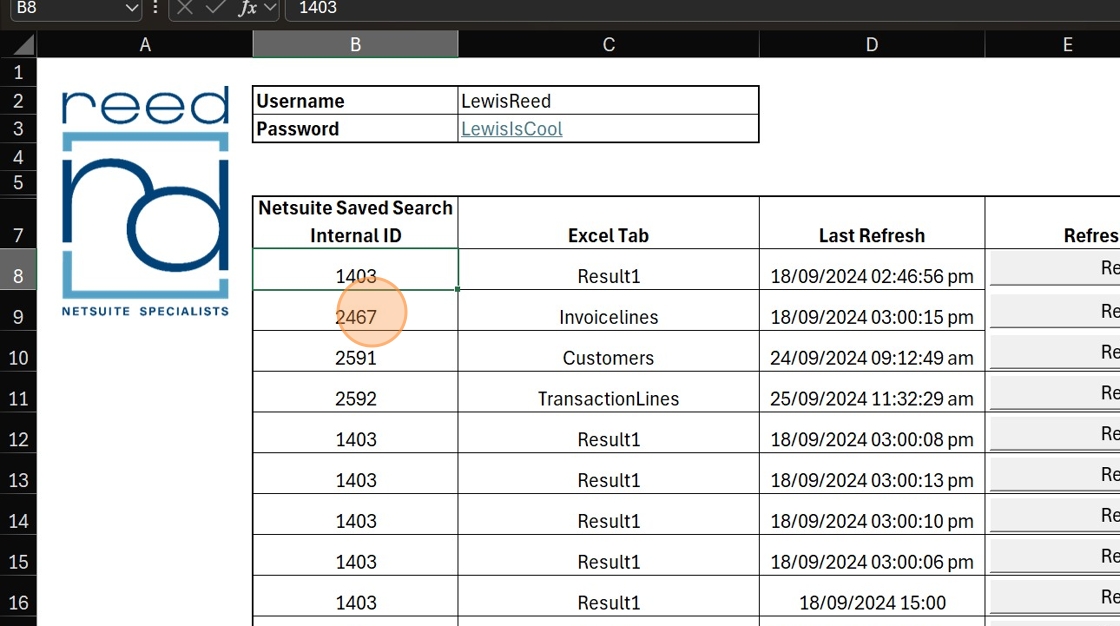Click the formula bar showing 1403
This screenshot has height=626, width=1120.
coord(702,8)
